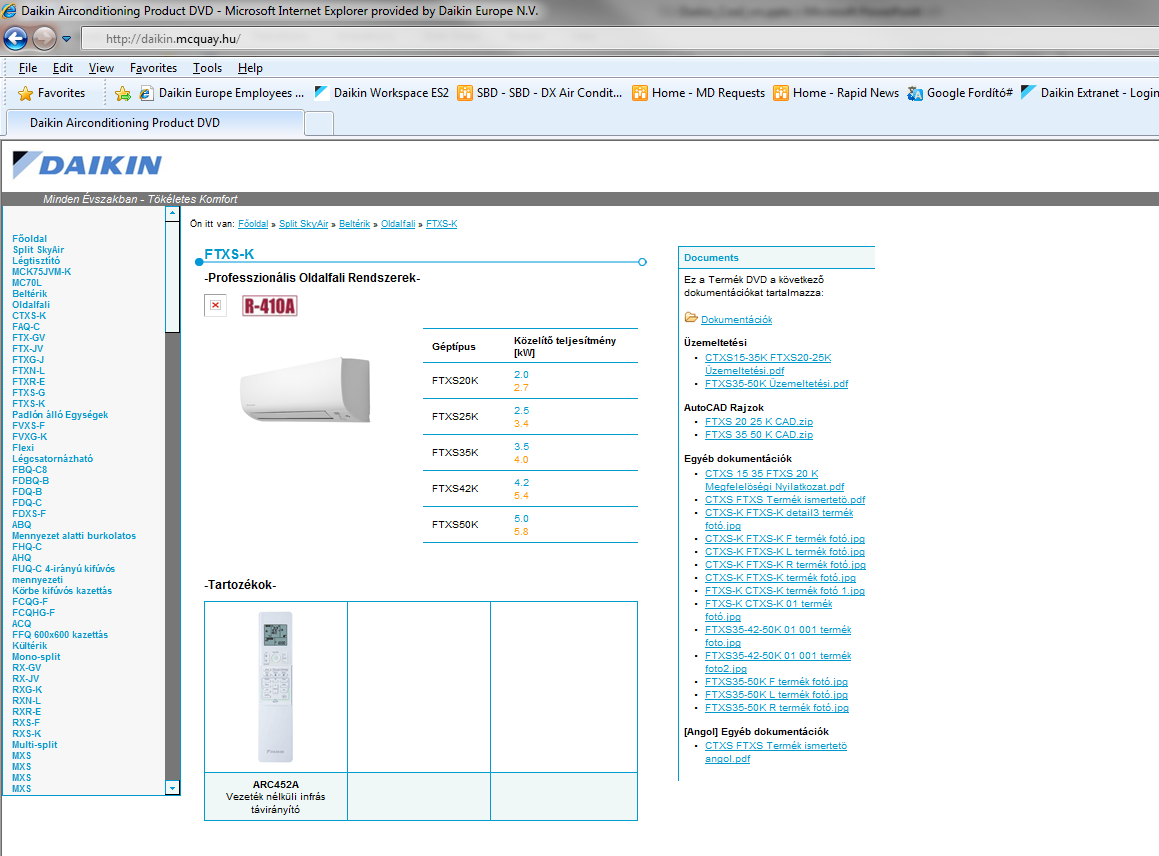Click FTXS42K table cell

coord(455,489)
